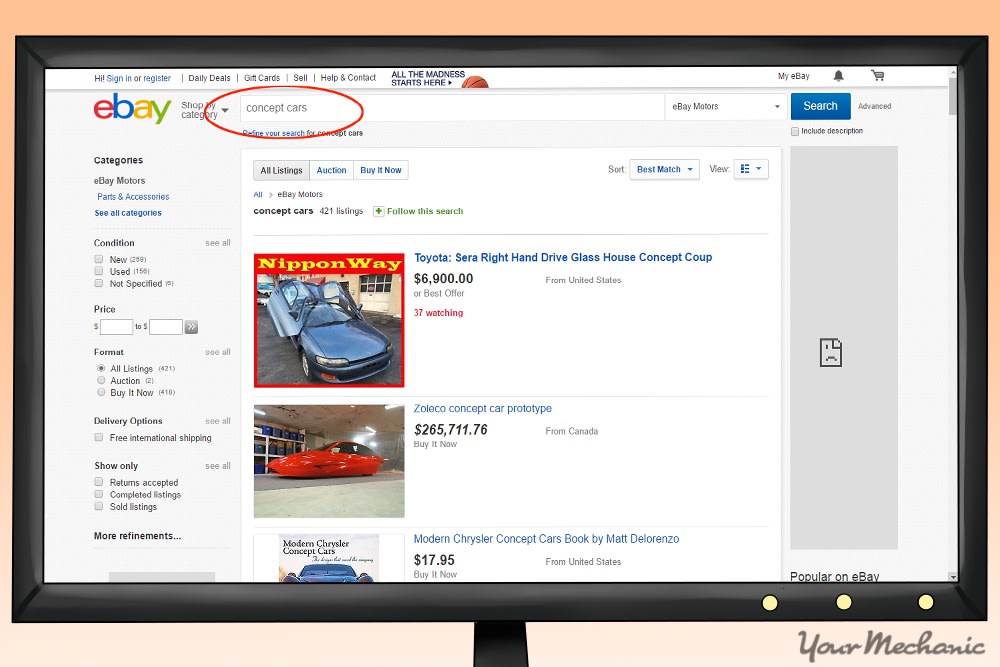The width and height of the screenshot is (1000, 667).
Task: Select the Buy It Now format radio button
Action: [x=101, y=392]
